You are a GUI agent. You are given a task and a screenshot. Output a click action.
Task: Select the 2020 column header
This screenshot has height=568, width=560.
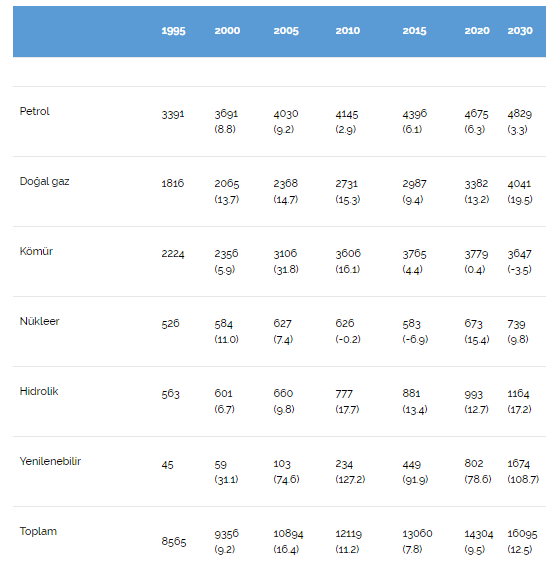pyautogui.click(x=477, y=31)
